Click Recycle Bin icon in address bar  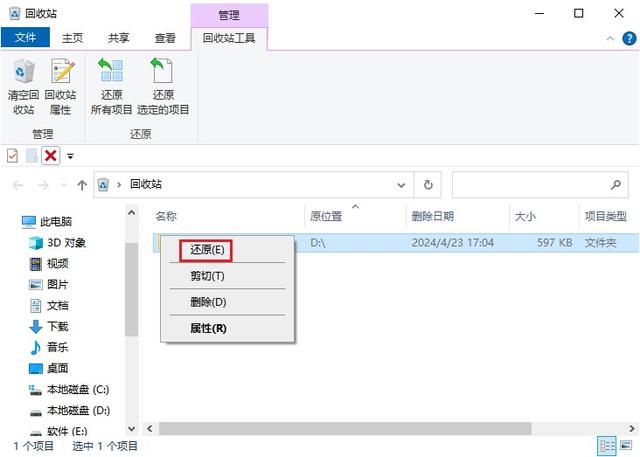(x=104, y=185)
